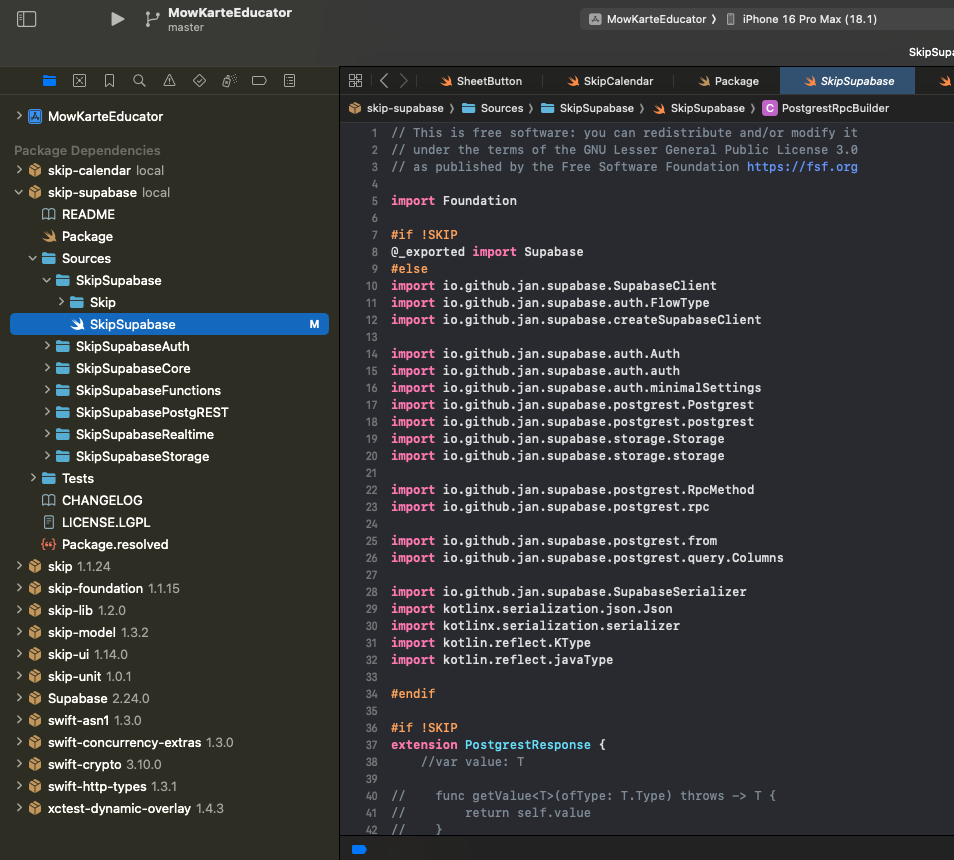Viewport: 954px width, 860px height.
Task: Open the Source Control navigator
Action: (80, 81)
